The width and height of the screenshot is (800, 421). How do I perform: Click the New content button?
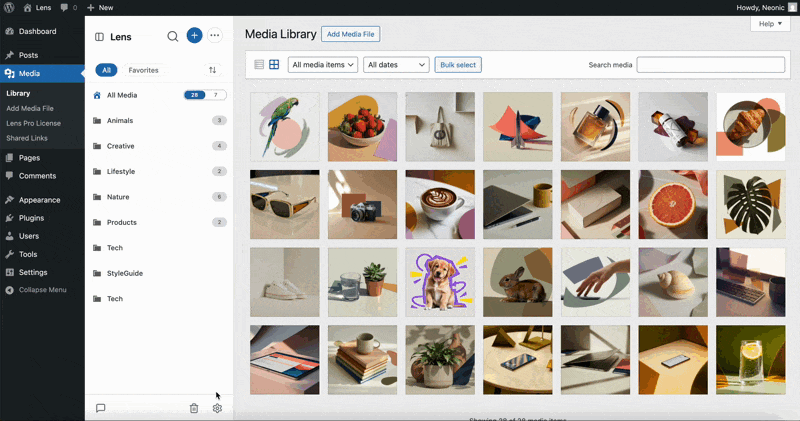click(100, 8)
